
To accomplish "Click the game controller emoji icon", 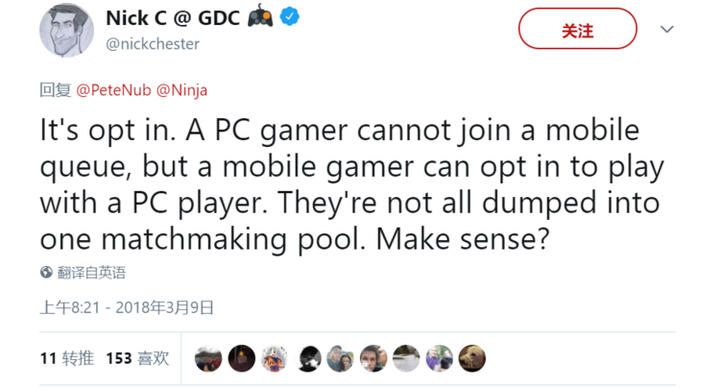I will pyautogui.click(x=260, y=16).
